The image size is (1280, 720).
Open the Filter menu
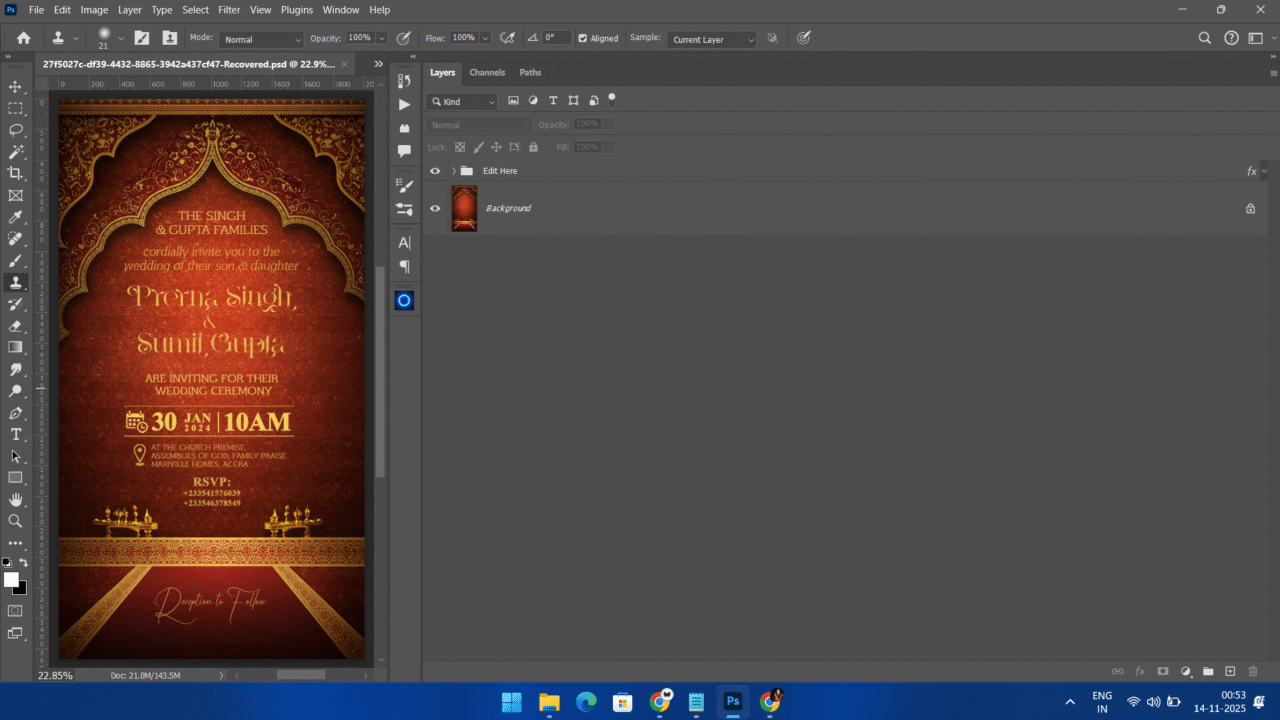[229, 9]
